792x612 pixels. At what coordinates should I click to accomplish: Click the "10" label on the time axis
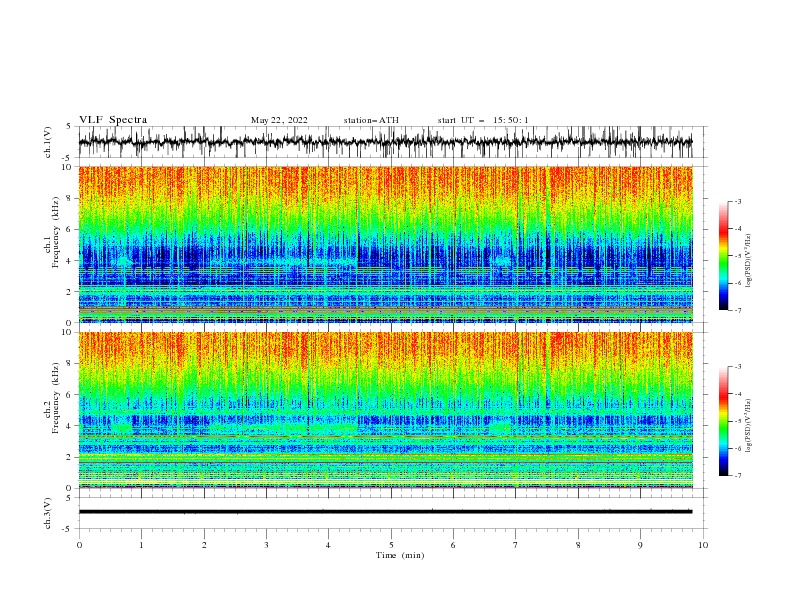tap(703, 545)
